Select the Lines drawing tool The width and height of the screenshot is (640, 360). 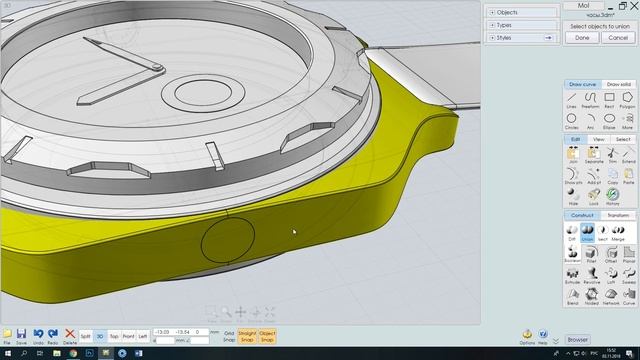571,100
